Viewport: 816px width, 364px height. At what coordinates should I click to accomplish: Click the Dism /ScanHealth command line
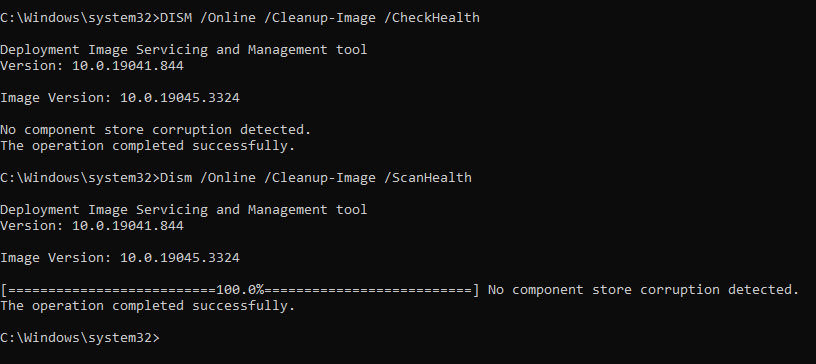pyautogui.click(x=236, y=178)
